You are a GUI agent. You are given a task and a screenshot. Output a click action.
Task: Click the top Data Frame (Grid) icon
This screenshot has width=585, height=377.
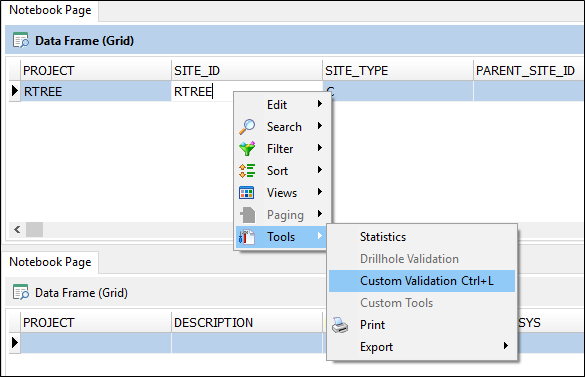[21, 40]
